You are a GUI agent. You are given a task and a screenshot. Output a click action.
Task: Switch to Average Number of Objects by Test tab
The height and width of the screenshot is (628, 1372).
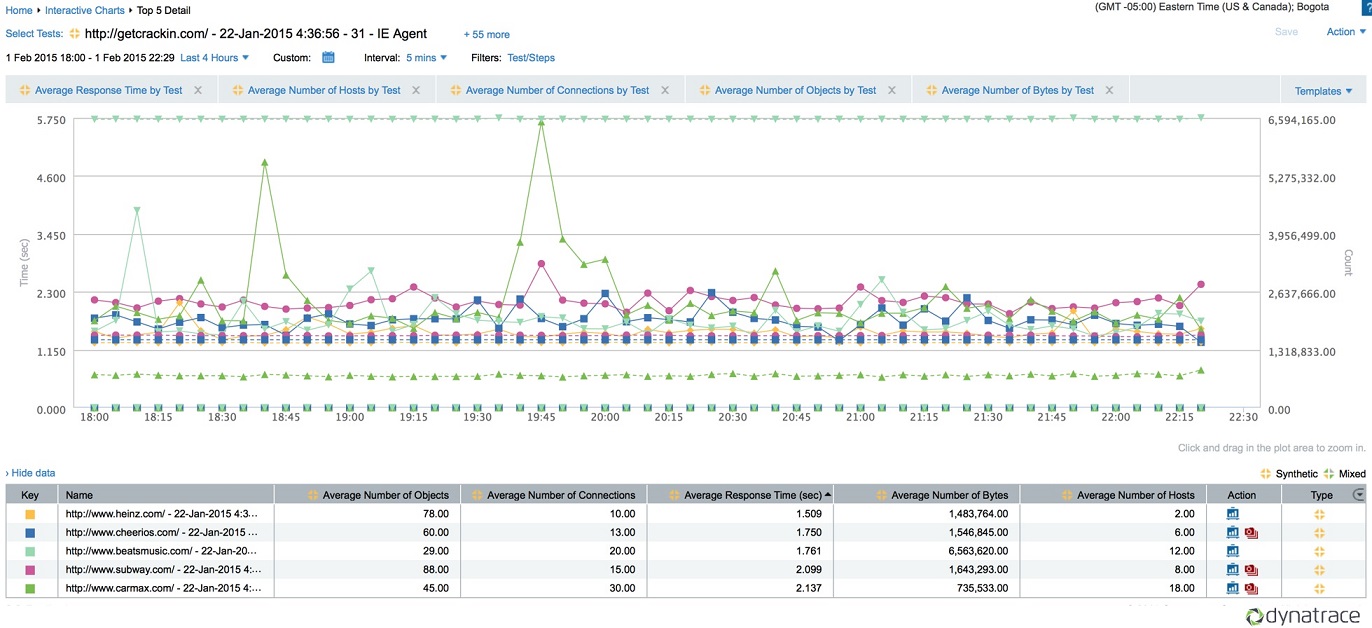click(795, 90)
